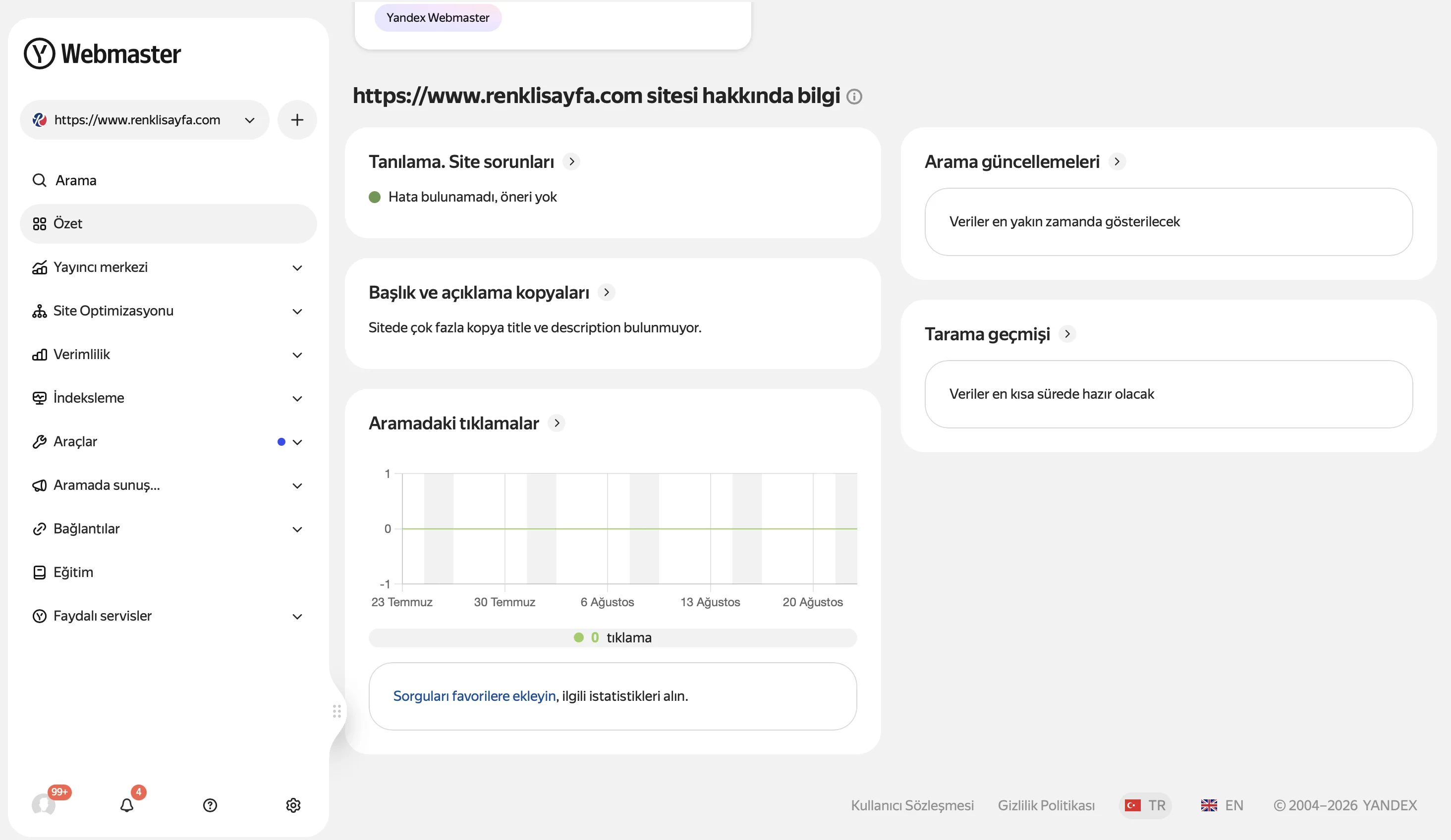This screenshot has width=1451, height=840.
Task: Select Arama text in the sidebar
Action: (x=76, y=180)
